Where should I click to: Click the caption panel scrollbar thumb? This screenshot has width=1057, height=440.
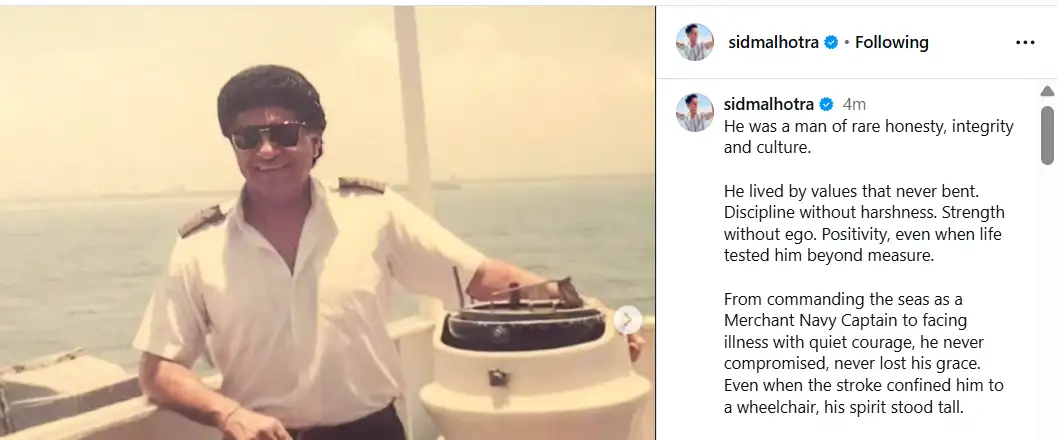(x=1047, y=135)
